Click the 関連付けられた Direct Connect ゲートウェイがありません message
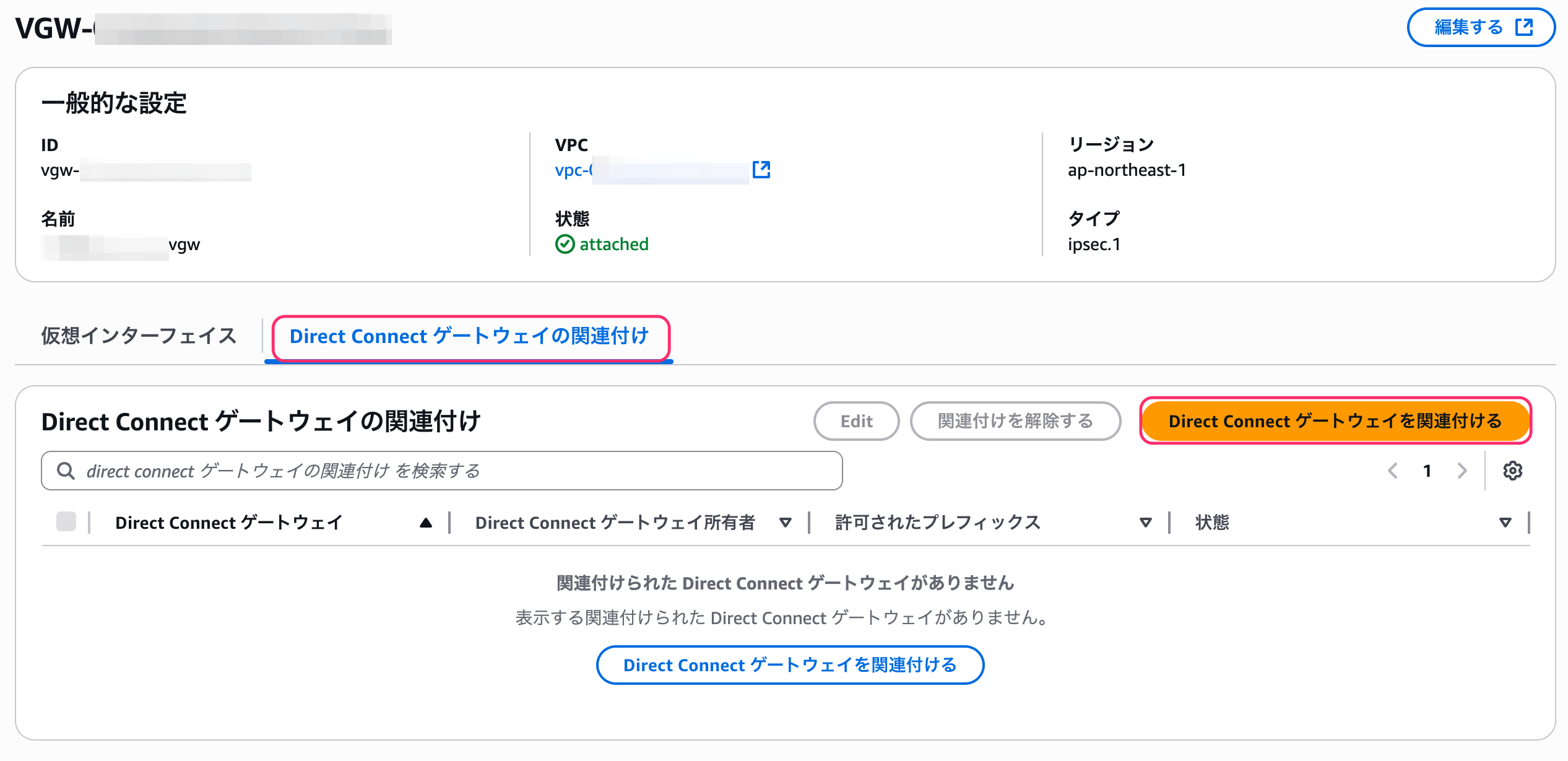The width and height of the screenshot is (1568, 761). point(785,583)
